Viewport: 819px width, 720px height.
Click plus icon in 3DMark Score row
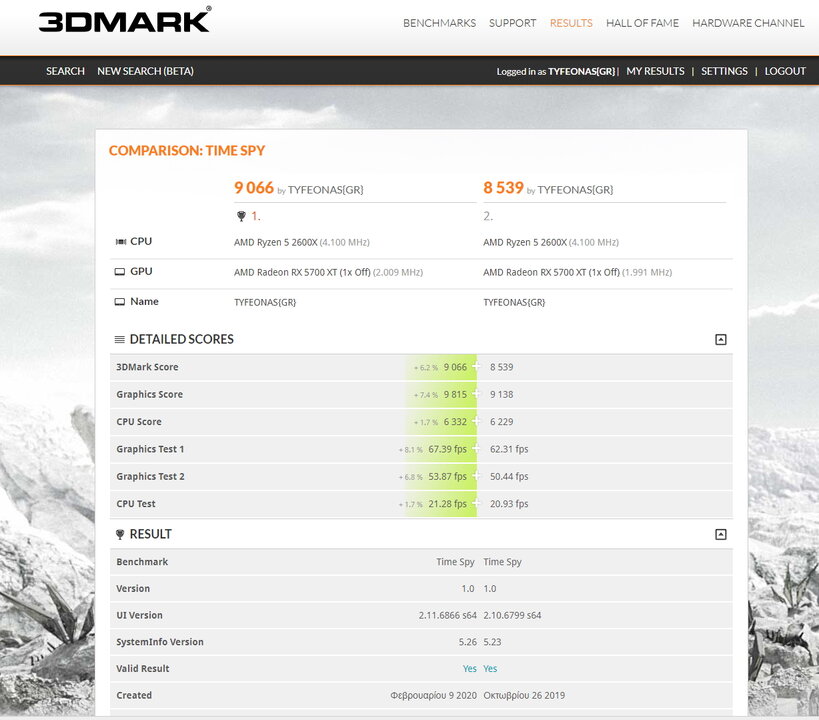click(x=476, y=366)
